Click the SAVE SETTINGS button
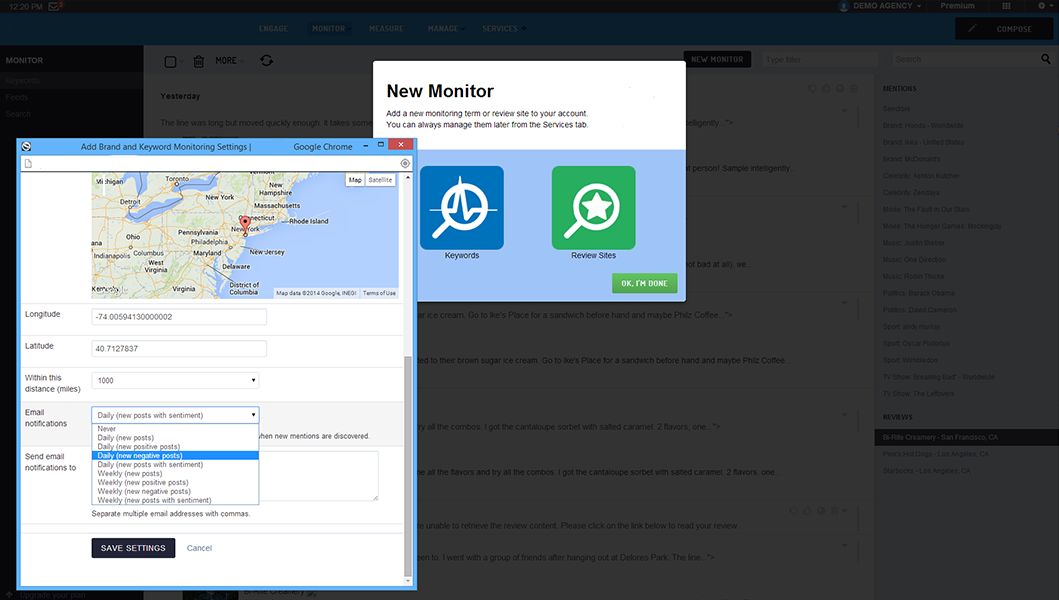 coord(133,548)
